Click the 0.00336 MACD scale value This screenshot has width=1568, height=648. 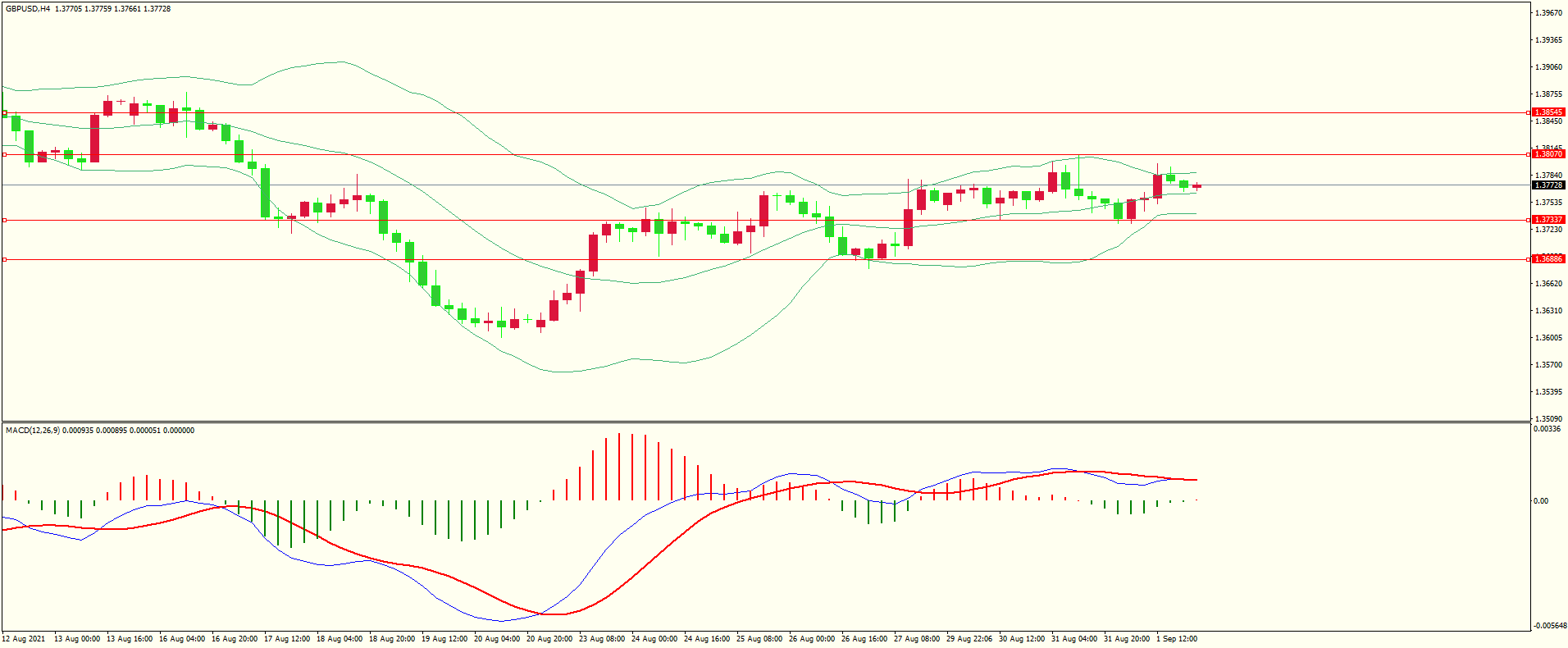click(x=1546, y=429)
